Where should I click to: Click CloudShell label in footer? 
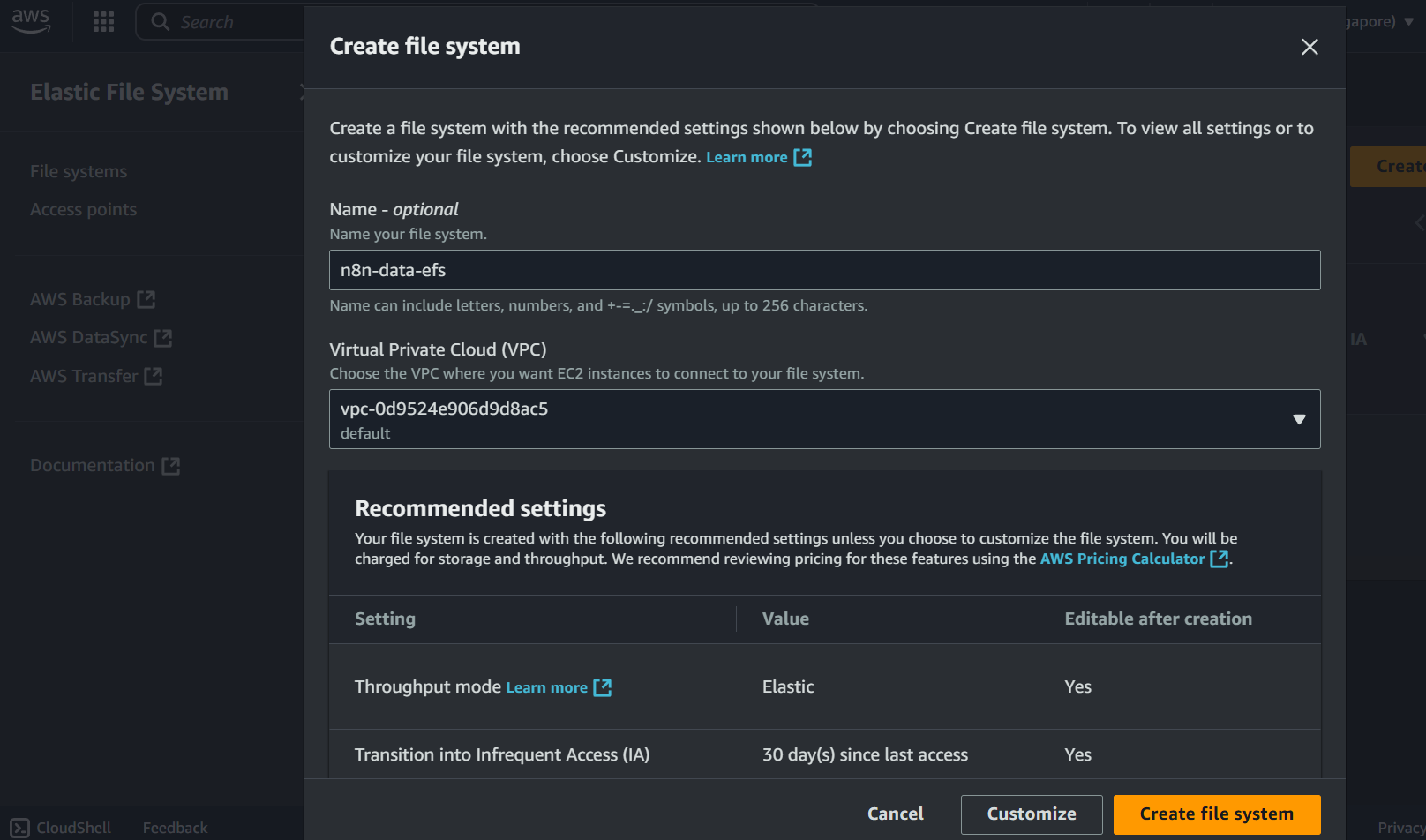click(x=74, y=828)
